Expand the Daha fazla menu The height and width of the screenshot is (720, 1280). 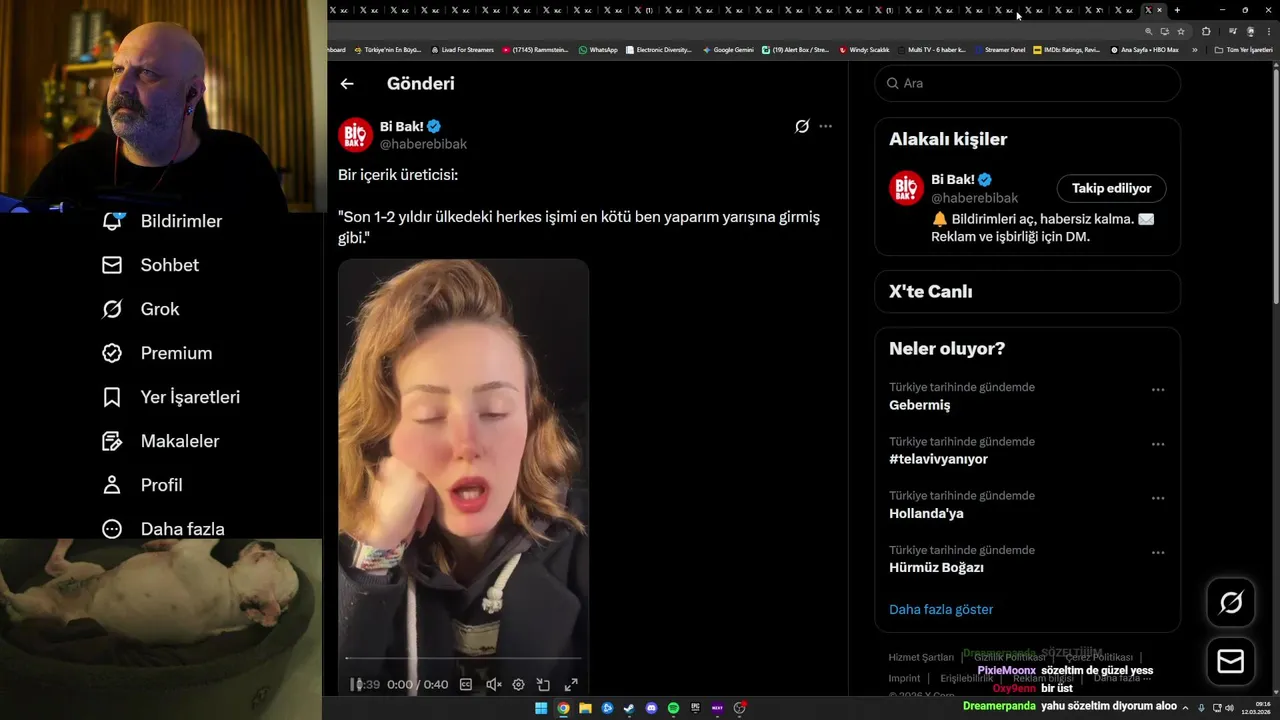click(x=163, y=529)
